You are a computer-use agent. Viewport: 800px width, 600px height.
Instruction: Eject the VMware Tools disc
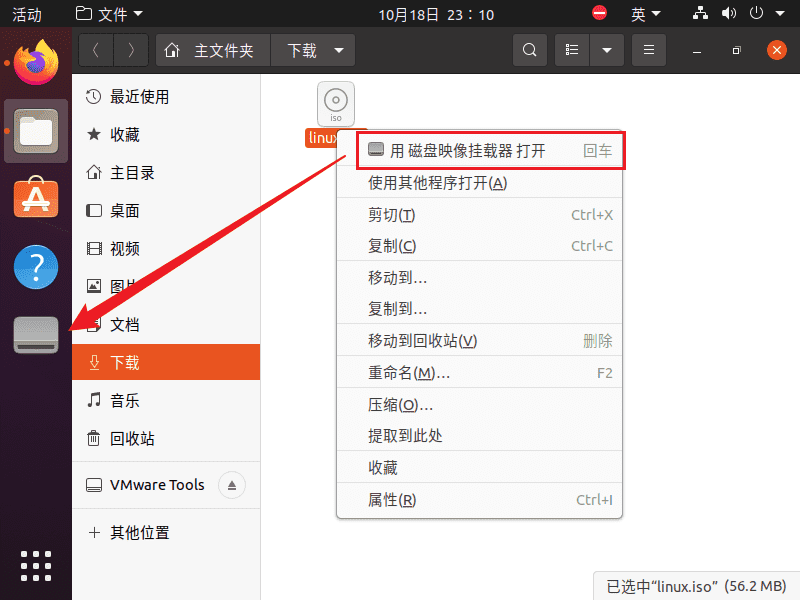231,485
